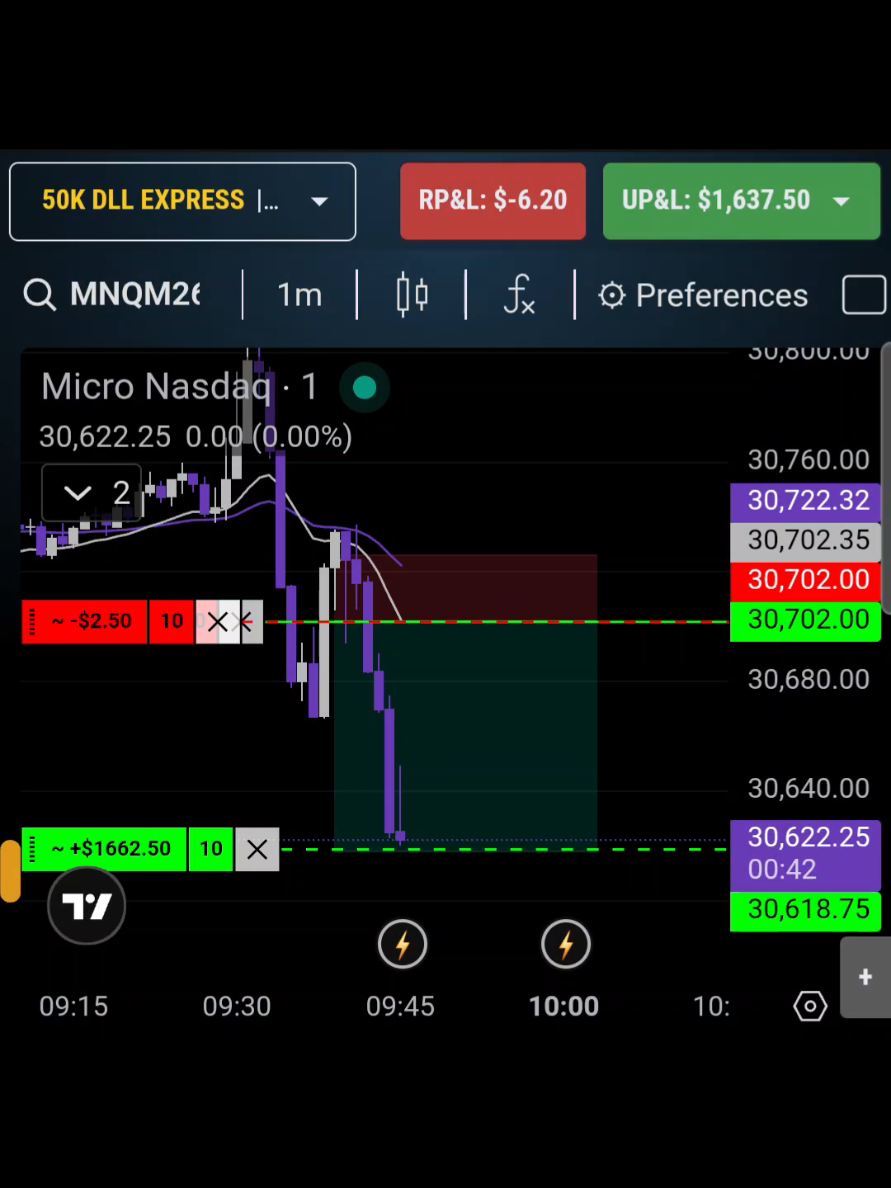Image resolution: width=891 pixels, height=1188 pixels.
Task: Click the quantity 10 on the green order
Action: (211, 849)
